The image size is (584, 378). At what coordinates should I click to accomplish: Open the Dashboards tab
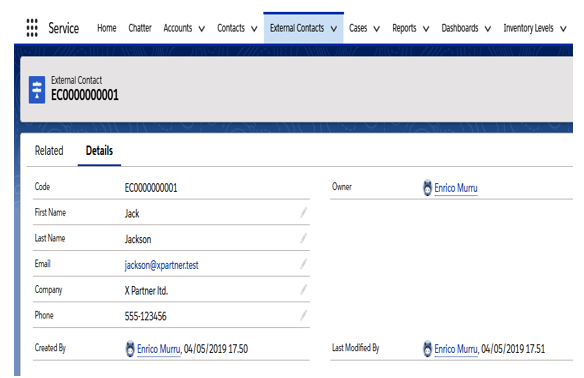coord(460,28)
